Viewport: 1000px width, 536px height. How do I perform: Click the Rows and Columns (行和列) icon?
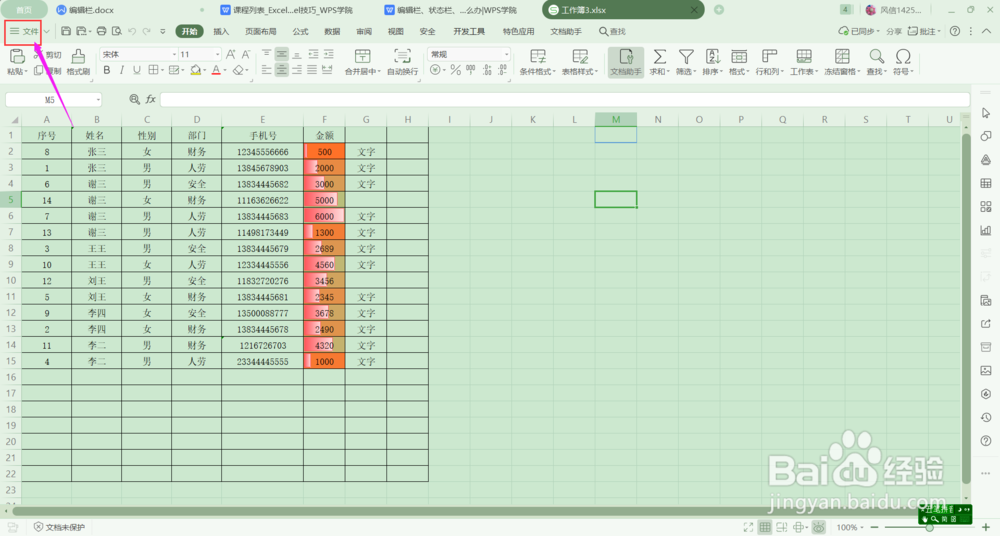(770, 57)
